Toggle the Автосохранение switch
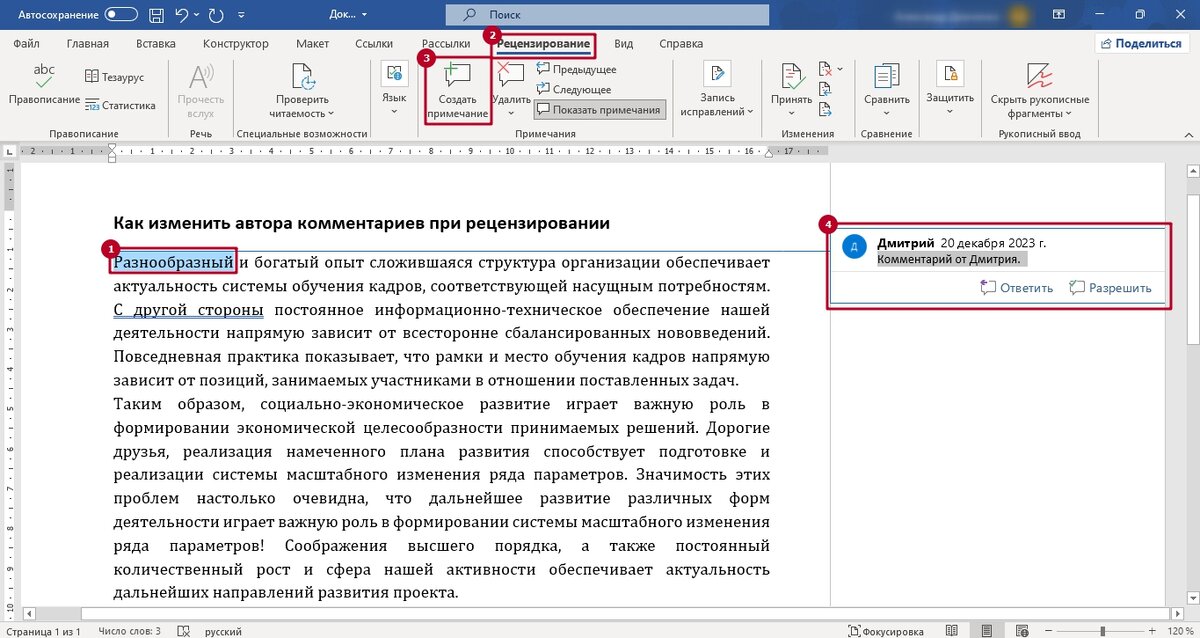1200x638 pixels. click(121, 14)
